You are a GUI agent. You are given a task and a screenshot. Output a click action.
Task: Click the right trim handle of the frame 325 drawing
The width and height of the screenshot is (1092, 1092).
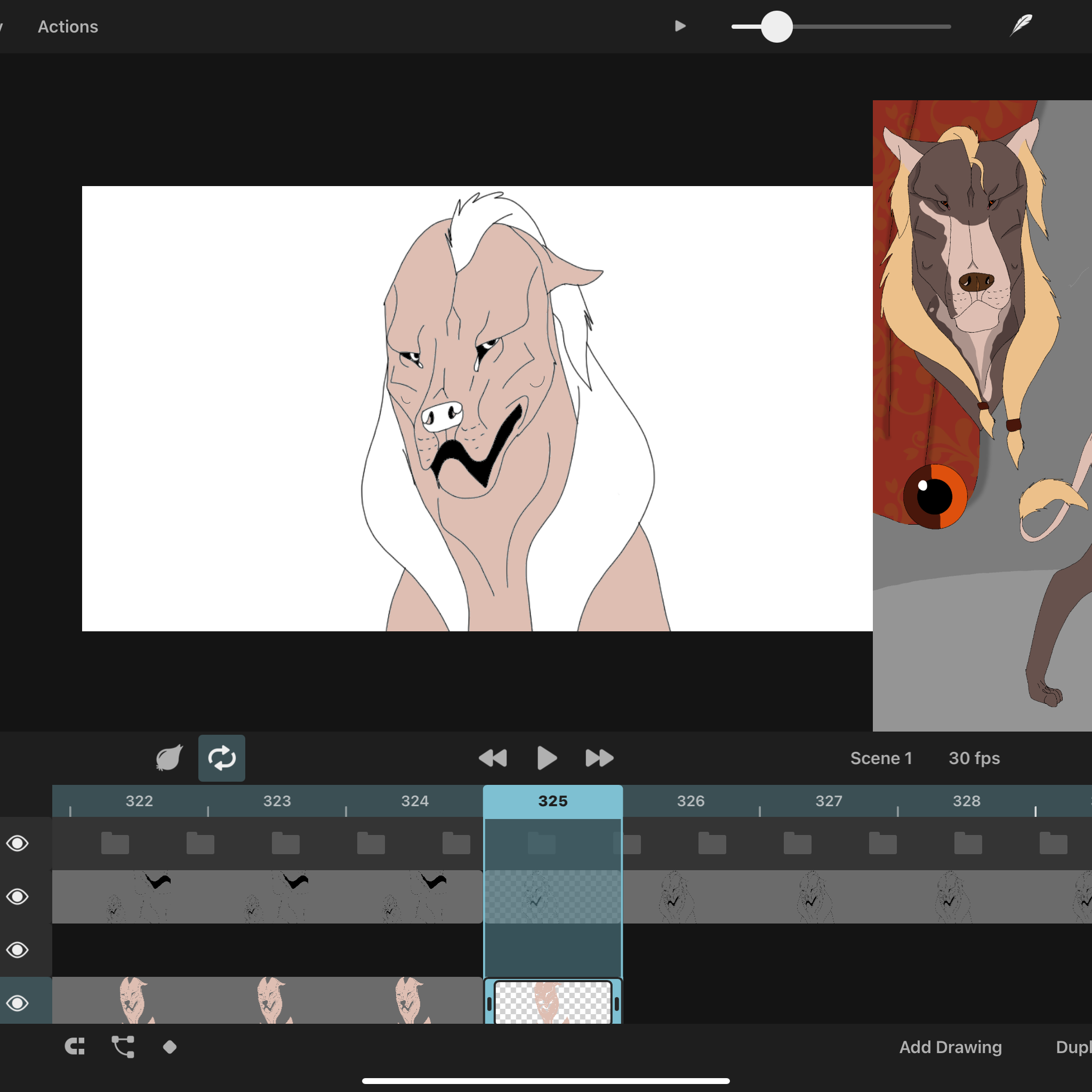(x=617, y=1004)
